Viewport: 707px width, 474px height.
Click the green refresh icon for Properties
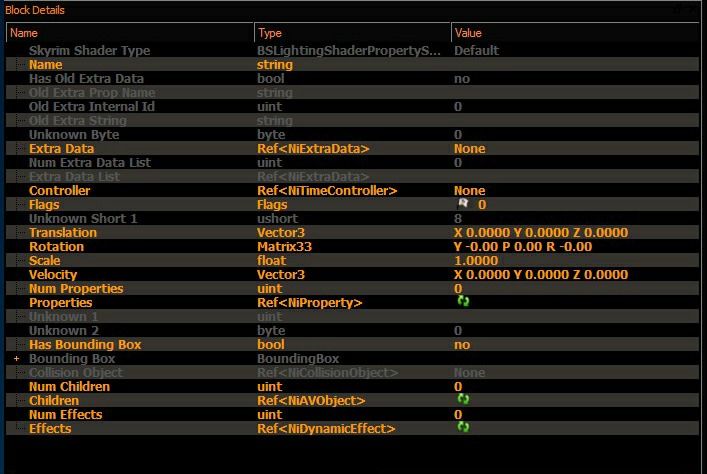point(463,301)
